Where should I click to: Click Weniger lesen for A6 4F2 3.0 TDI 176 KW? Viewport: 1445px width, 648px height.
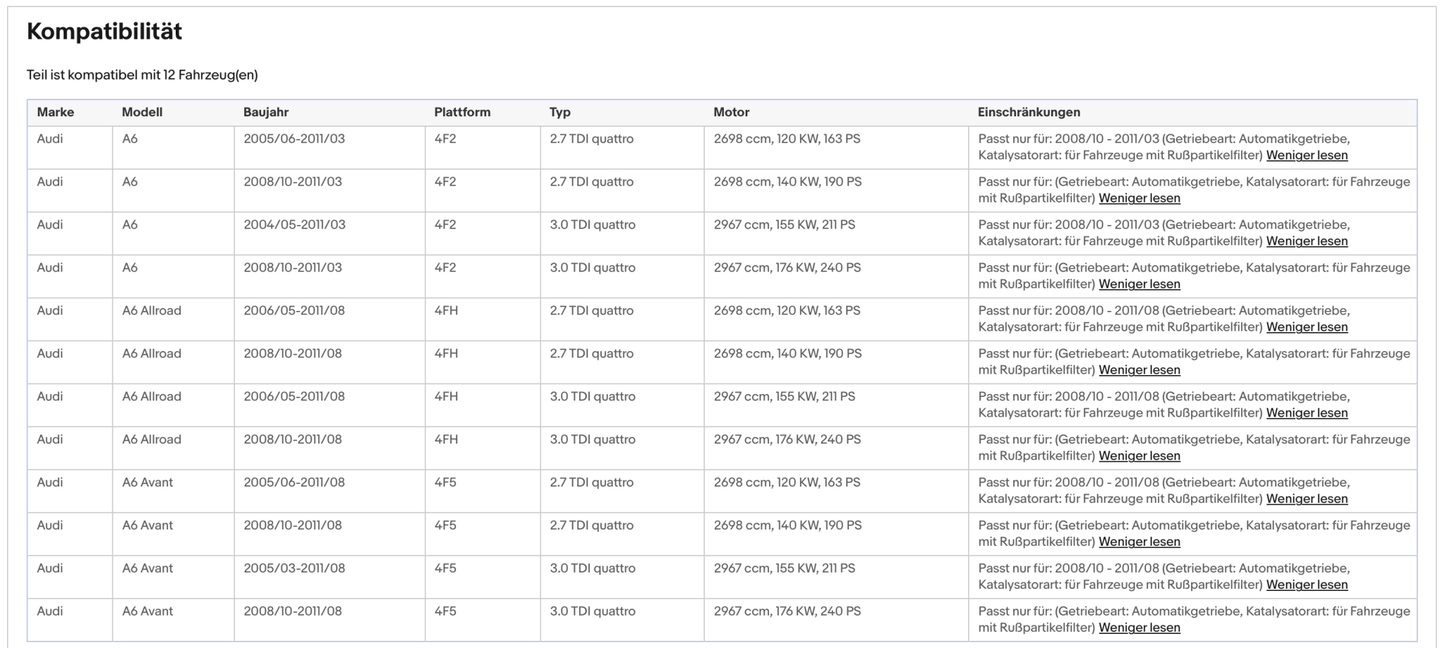[1139, 285]
